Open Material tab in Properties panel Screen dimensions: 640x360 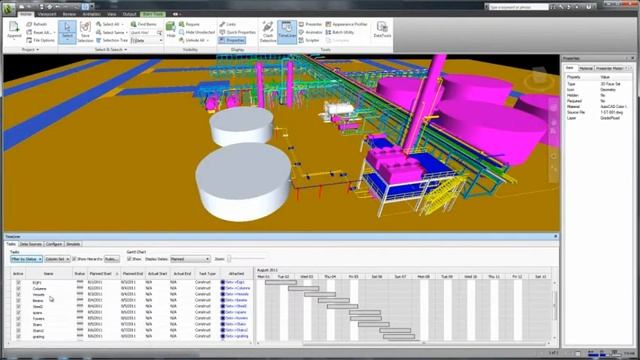[x=586, y=68]
